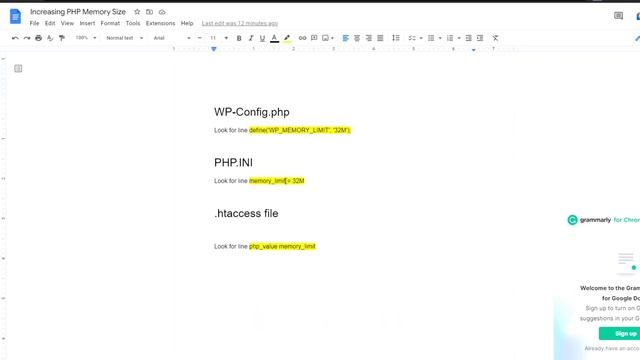Image resolution: width=640 pixels, height=360 pixels.
Task: Click the Grammarly Sign up button
Action: [x=619, y=333]
